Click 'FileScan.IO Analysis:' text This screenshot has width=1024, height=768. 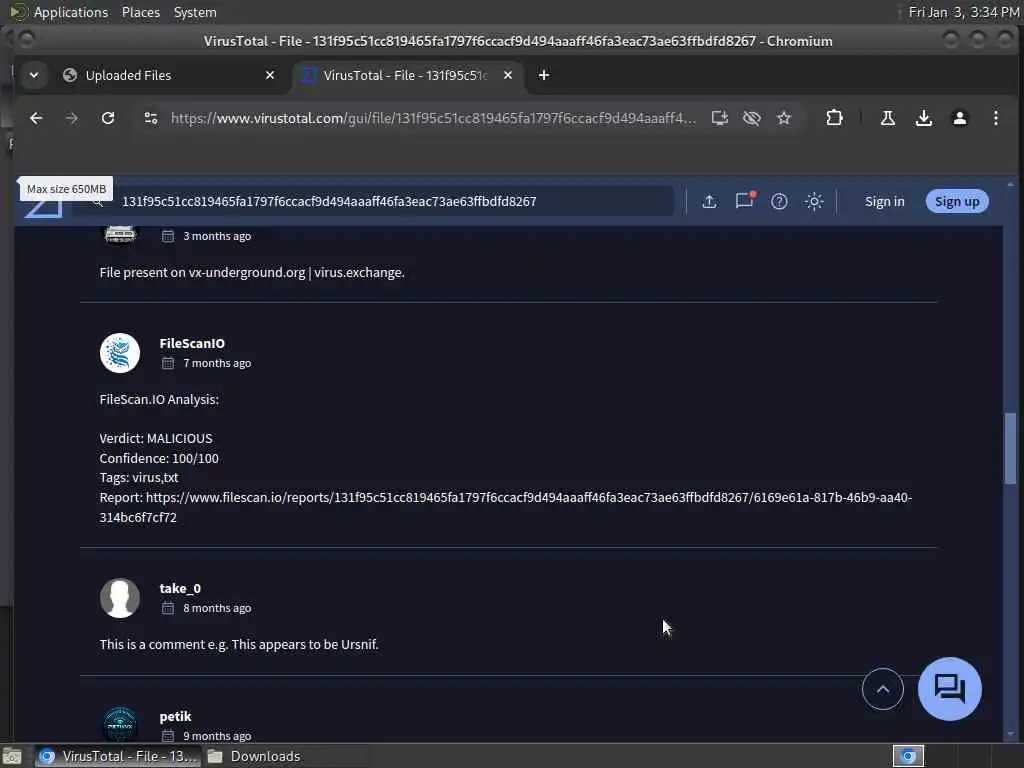pyautogui.click(x=159, y=399)
